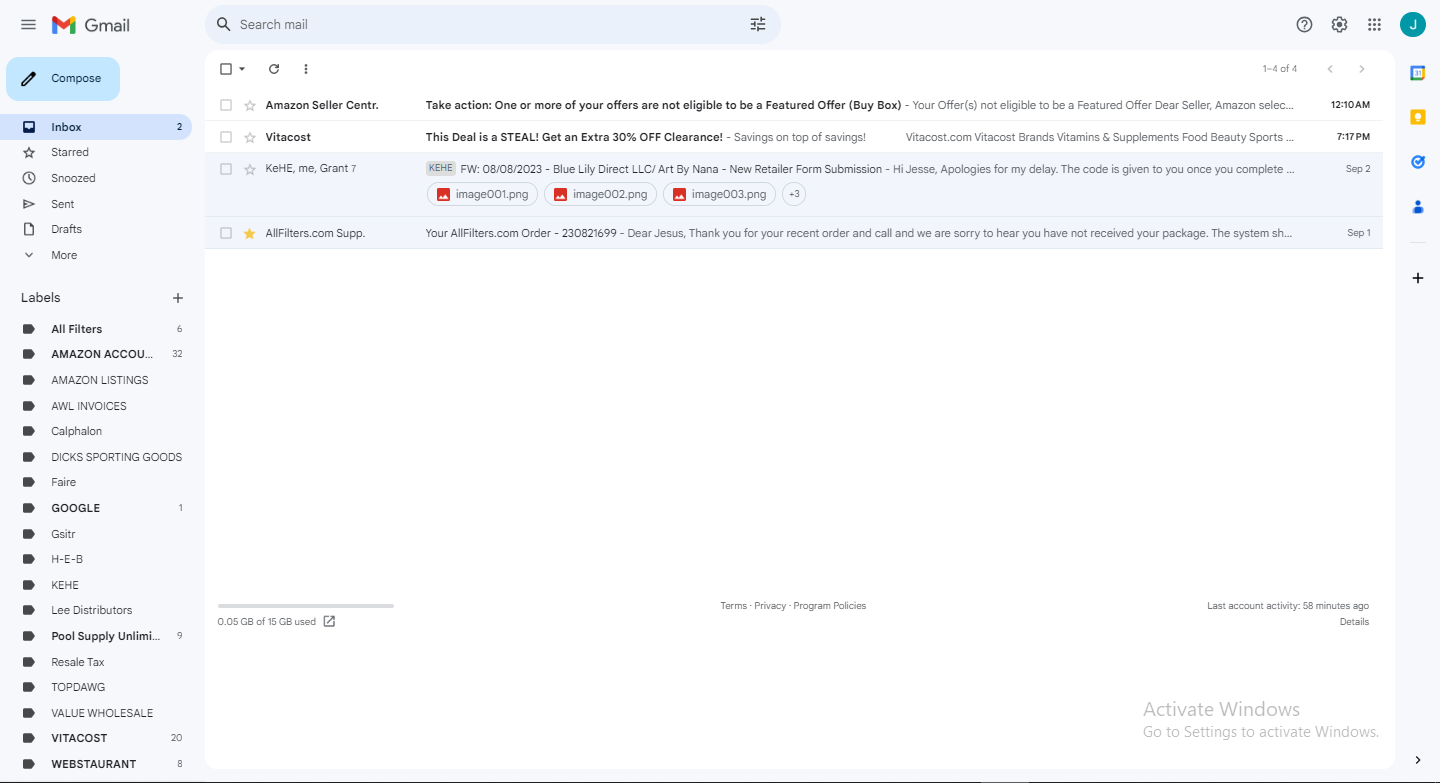Image resolution: width=1440 pixels, height=783 pixels.
Task: Open attachment image002.png
Action: 601,194
